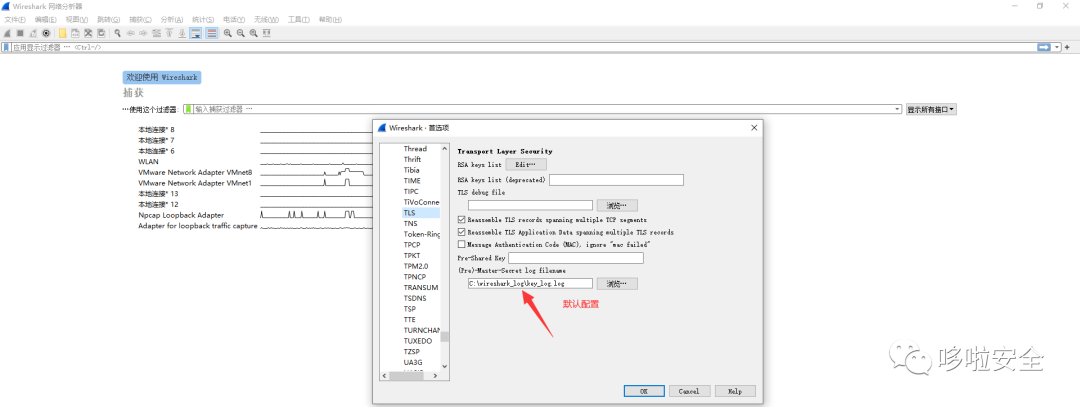Click the save capture file icon
This screenshot has height=407, width=1080.
pyautogui.click(x=75, y=33)
